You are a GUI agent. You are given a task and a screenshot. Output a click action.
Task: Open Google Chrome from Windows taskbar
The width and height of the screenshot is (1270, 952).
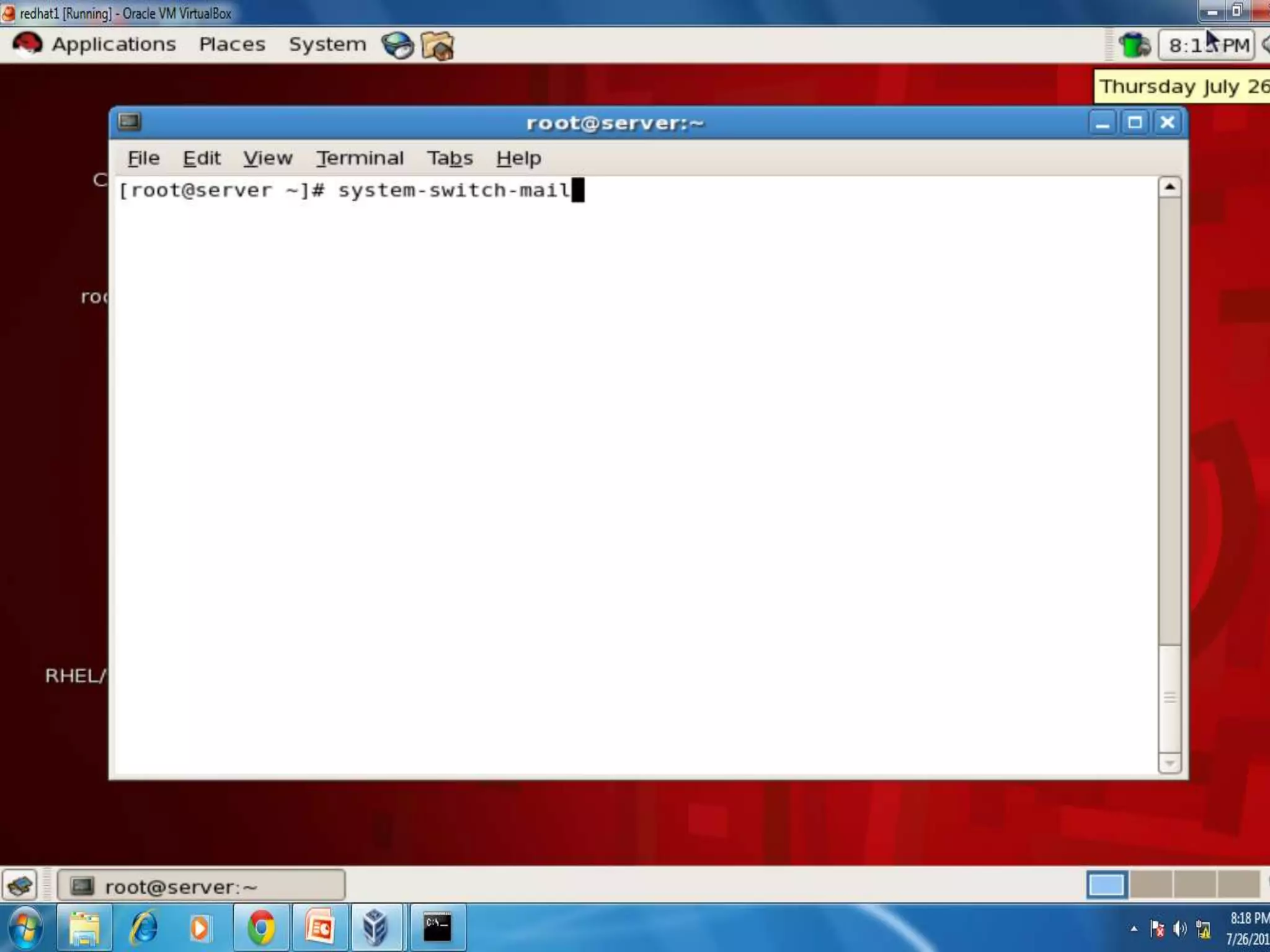point(261,928)
